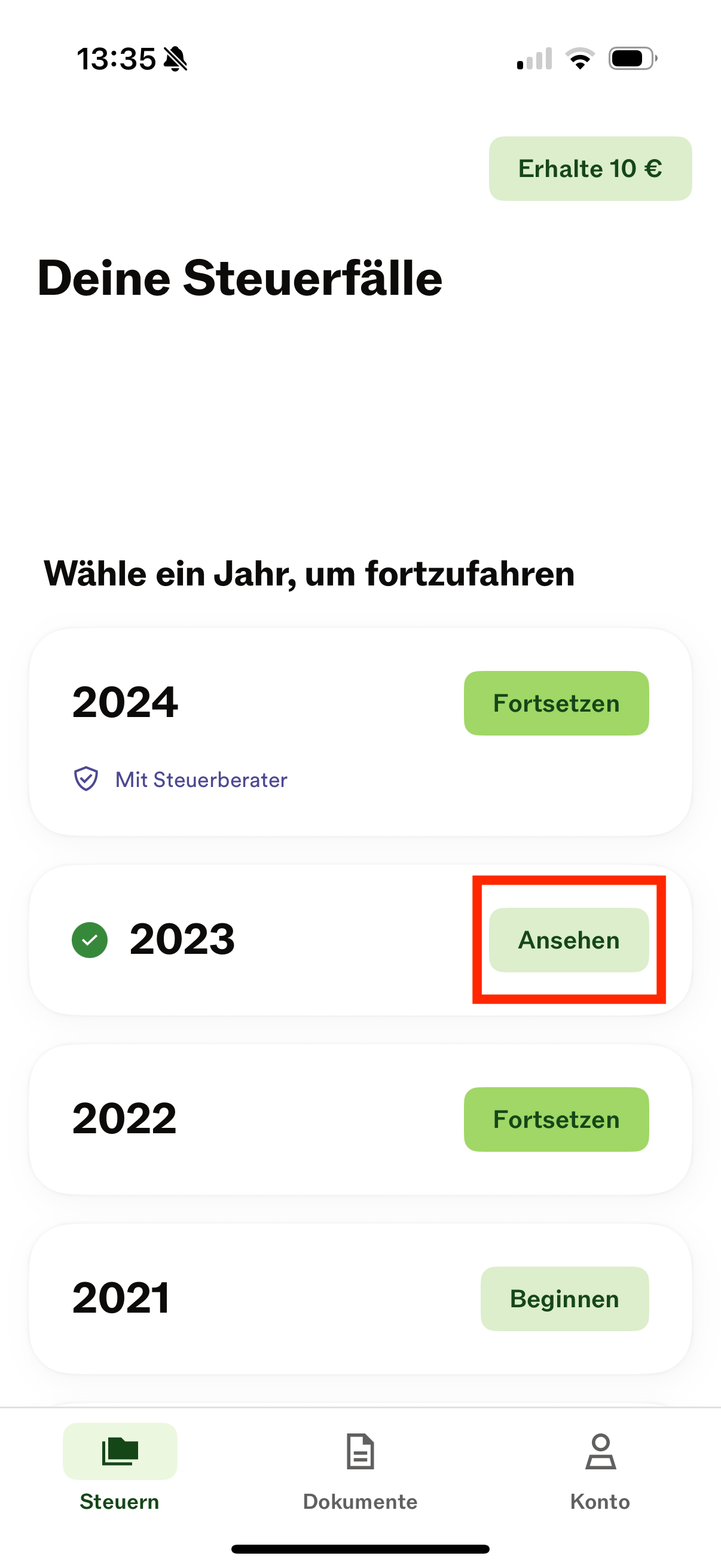Image resolution: width=721 pixels, height=1568 pixels.
Task: Tap the shield icon beside Mit Steuerberater
Action: [x=85, y=779]
